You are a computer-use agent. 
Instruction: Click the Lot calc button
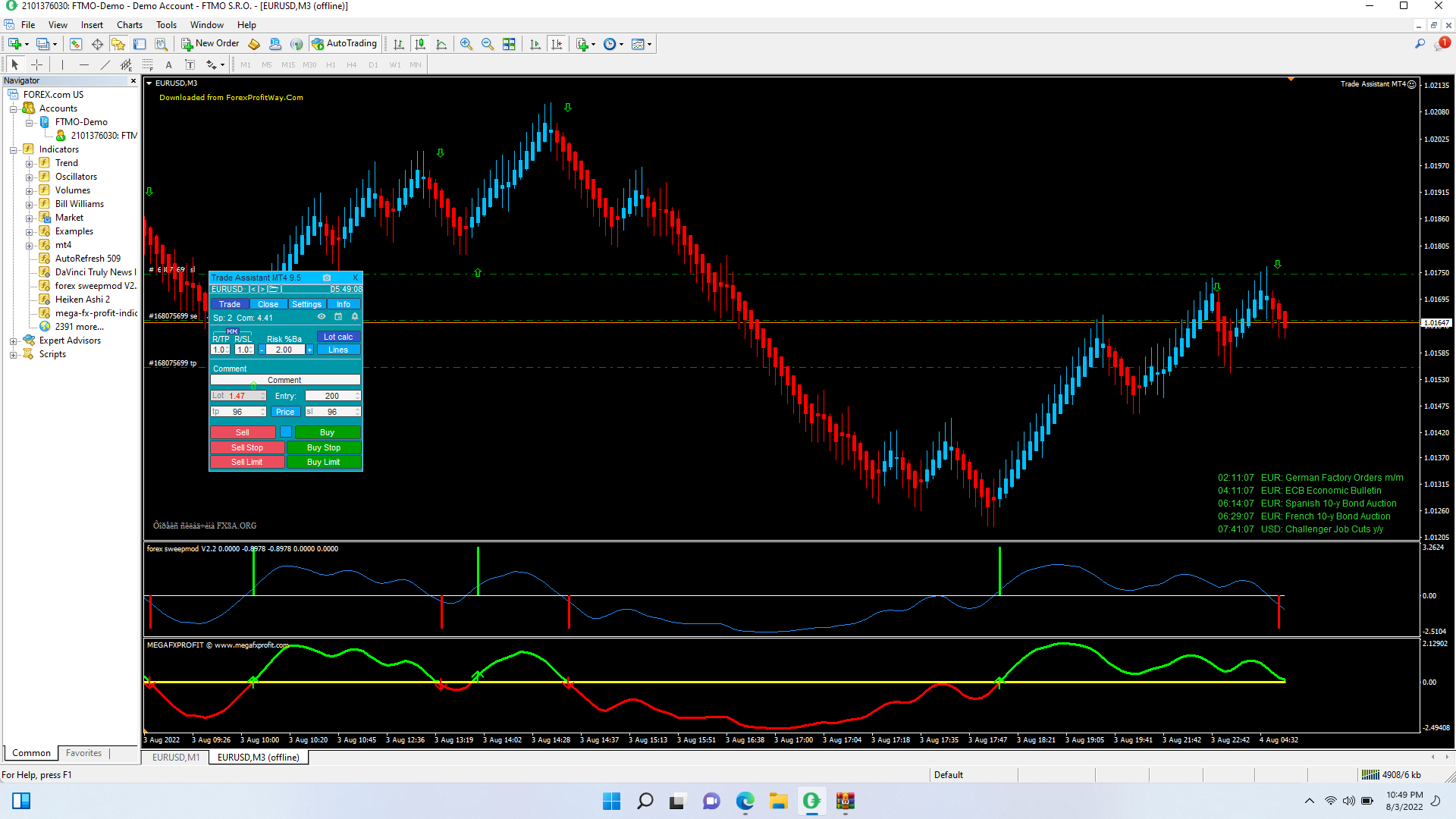[337, 337]
